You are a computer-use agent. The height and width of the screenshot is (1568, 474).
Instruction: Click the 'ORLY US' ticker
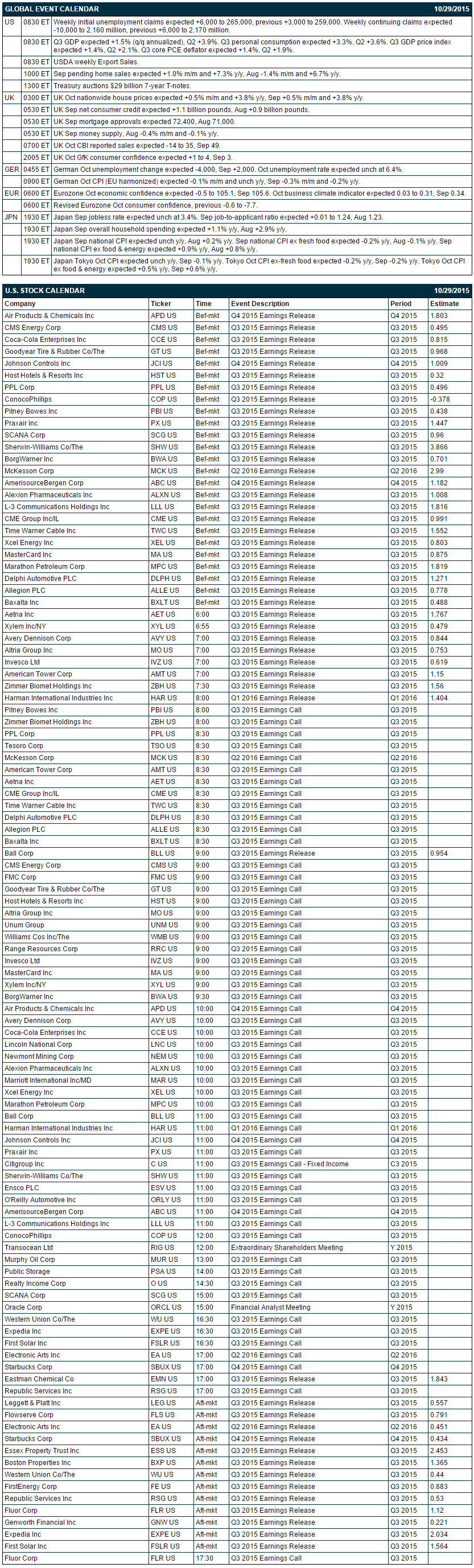[166, 1200]
